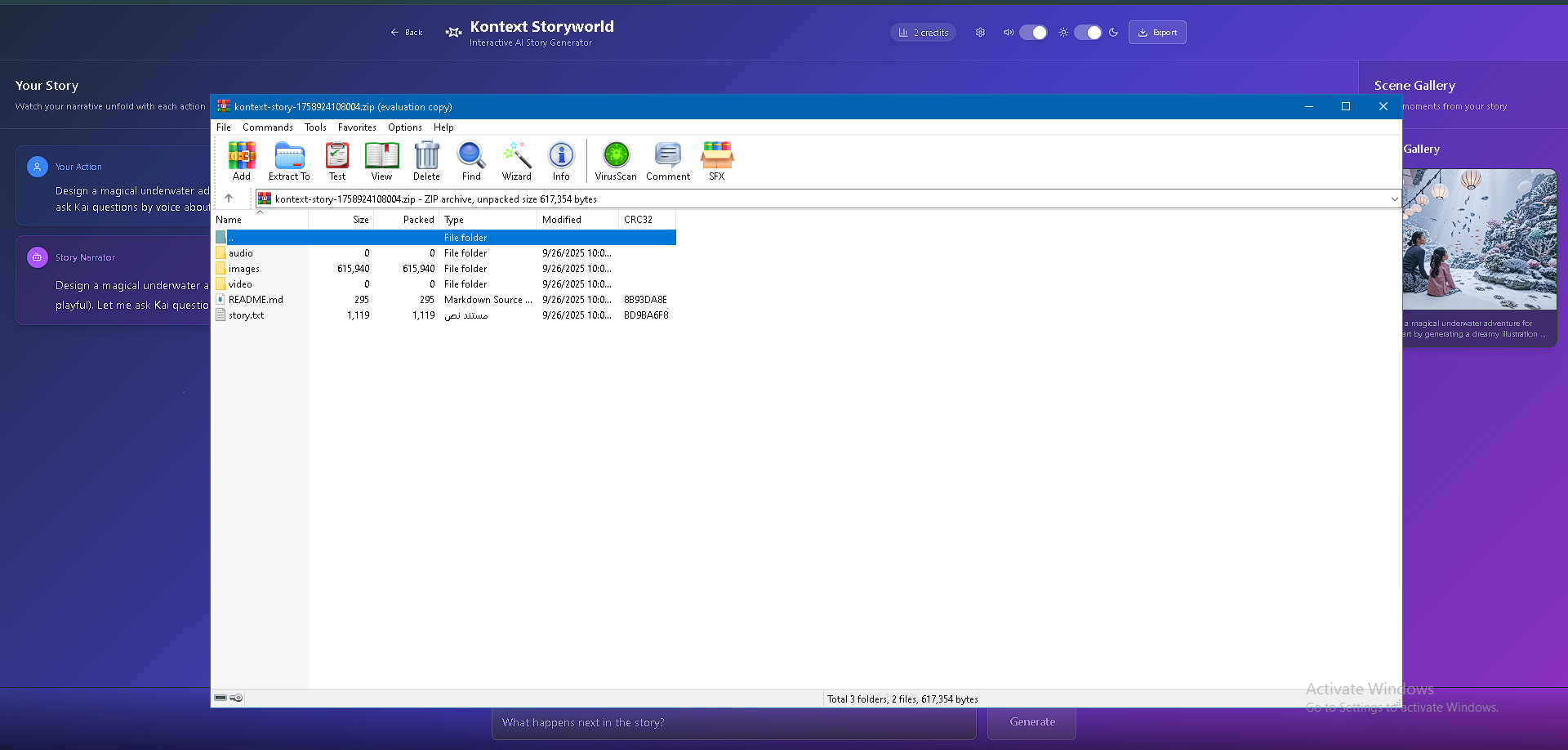Go up one folder level arrow
Screen dimensions: 1568x750
229,199
